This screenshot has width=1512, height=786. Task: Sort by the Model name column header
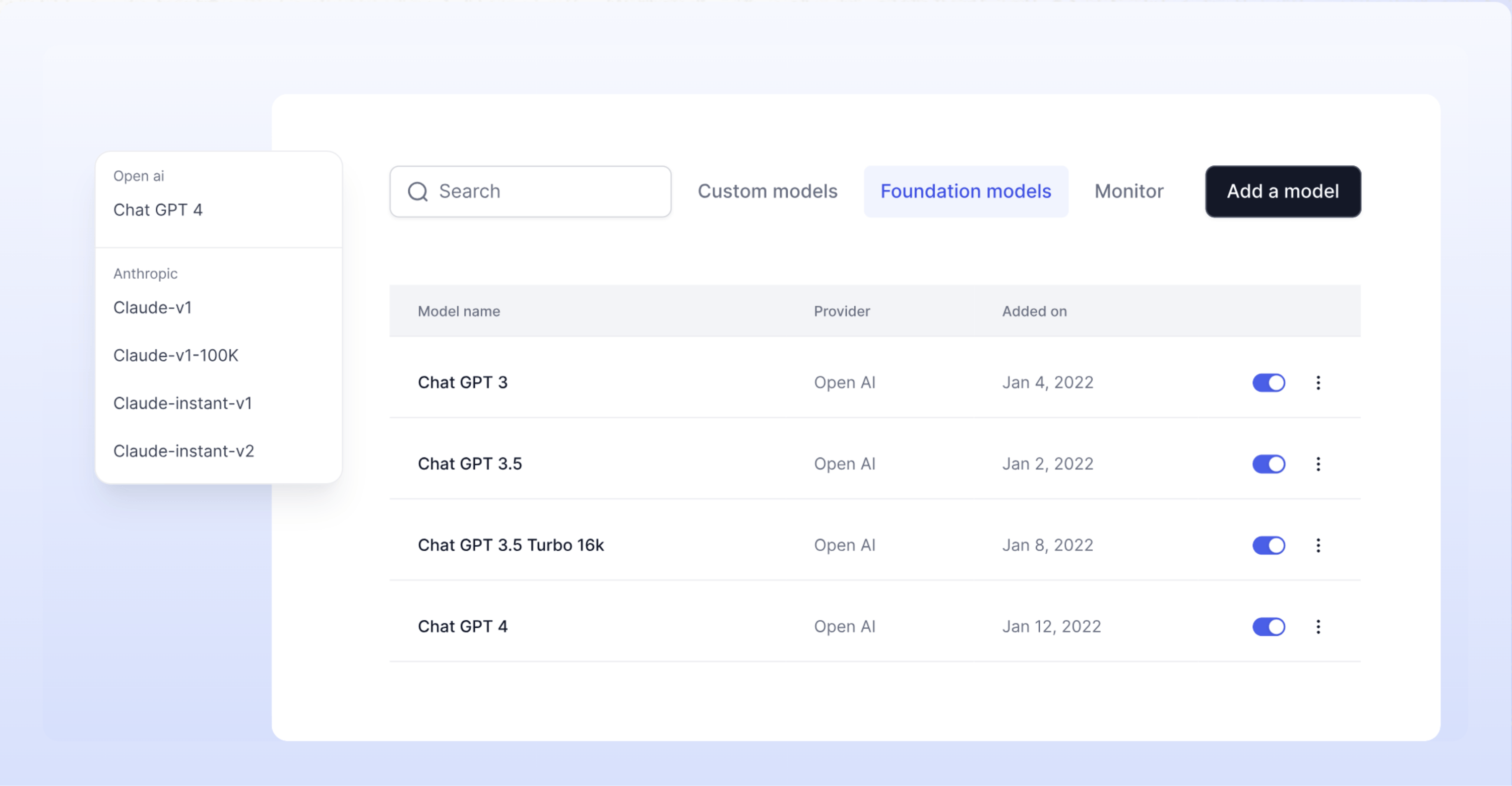click(459, 311)
